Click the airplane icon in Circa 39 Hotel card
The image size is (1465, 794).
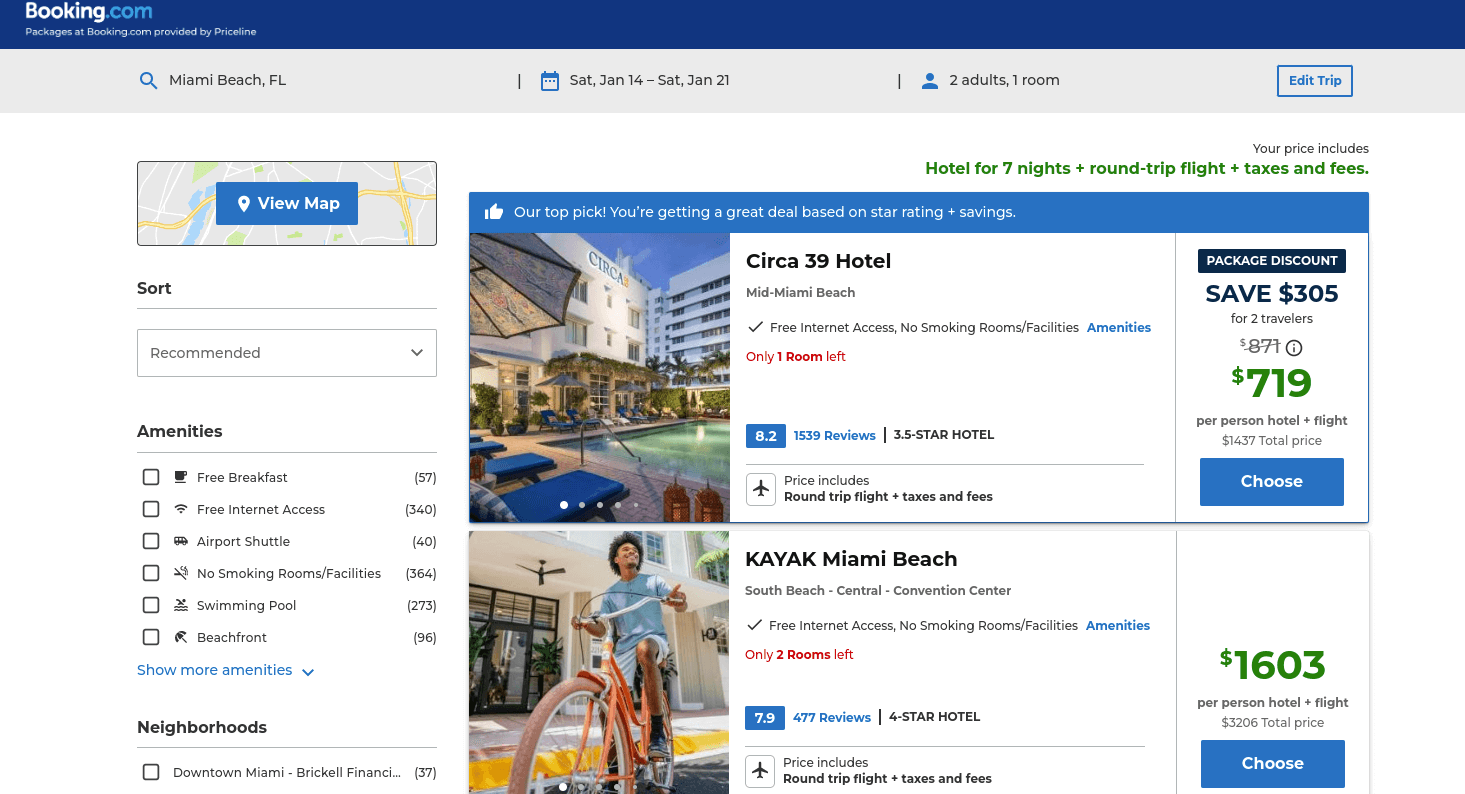761,489
